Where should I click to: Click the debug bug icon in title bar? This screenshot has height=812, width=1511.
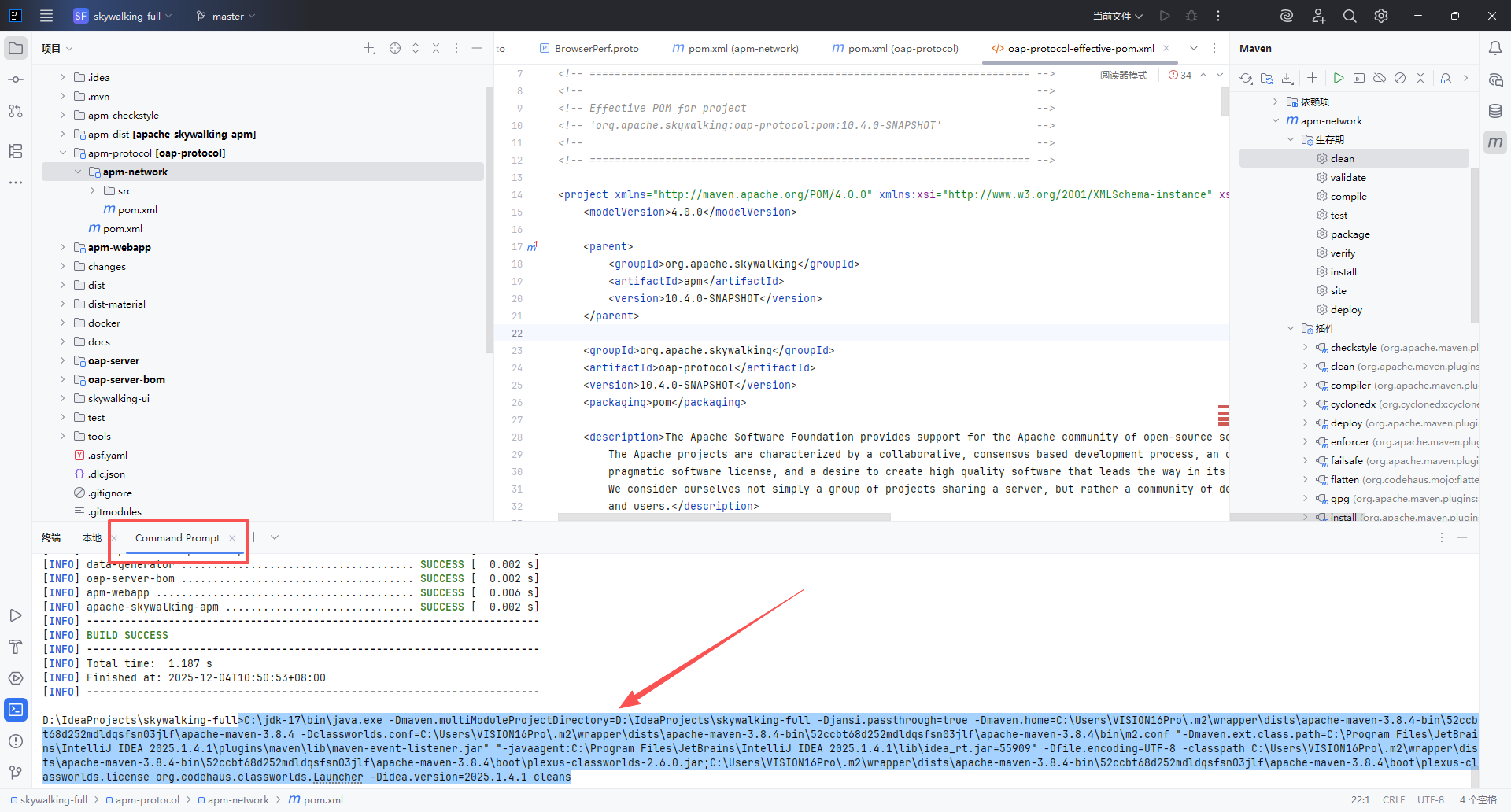click(x=1191, y=16)
